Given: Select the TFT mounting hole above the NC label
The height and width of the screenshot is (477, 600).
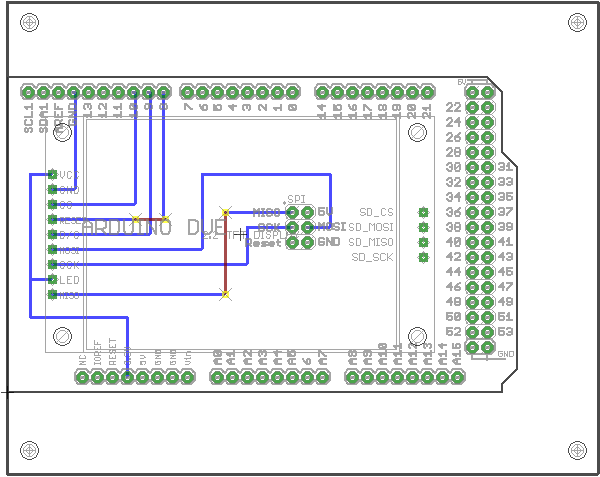Looking at the screenshot, I should (x=62, y=336).
